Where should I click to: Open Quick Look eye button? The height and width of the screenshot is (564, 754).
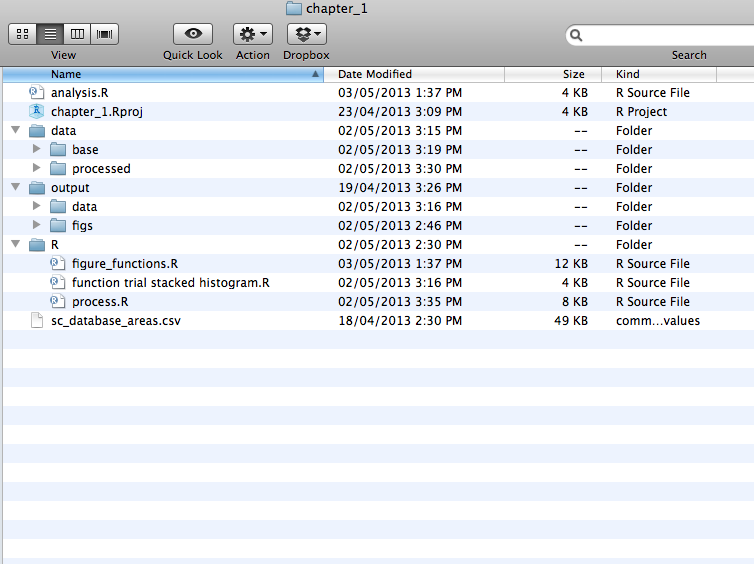pyautogui.click(x=193, y=34)
